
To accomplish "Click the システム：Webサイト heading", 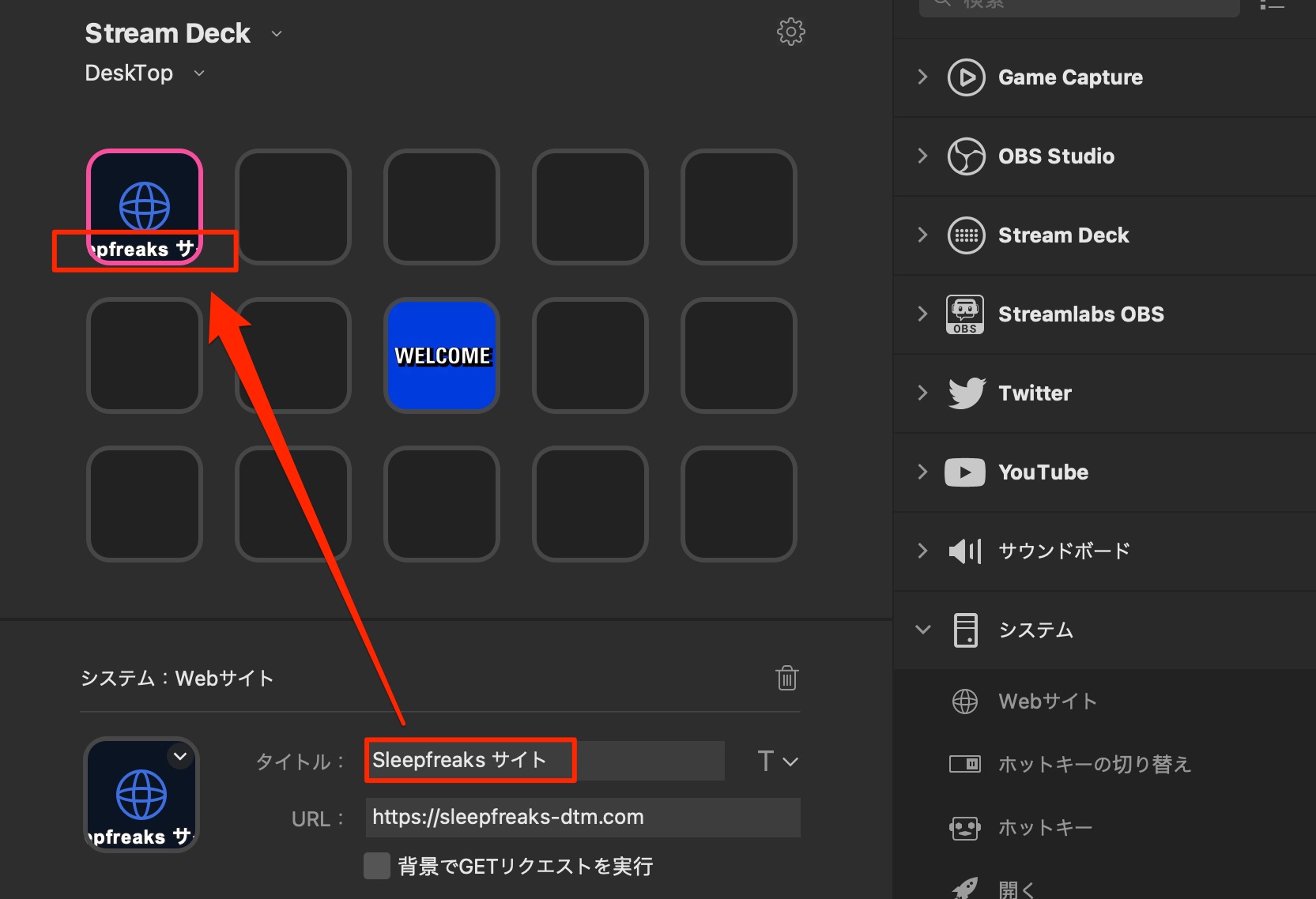I will click(x=177, y=678).
